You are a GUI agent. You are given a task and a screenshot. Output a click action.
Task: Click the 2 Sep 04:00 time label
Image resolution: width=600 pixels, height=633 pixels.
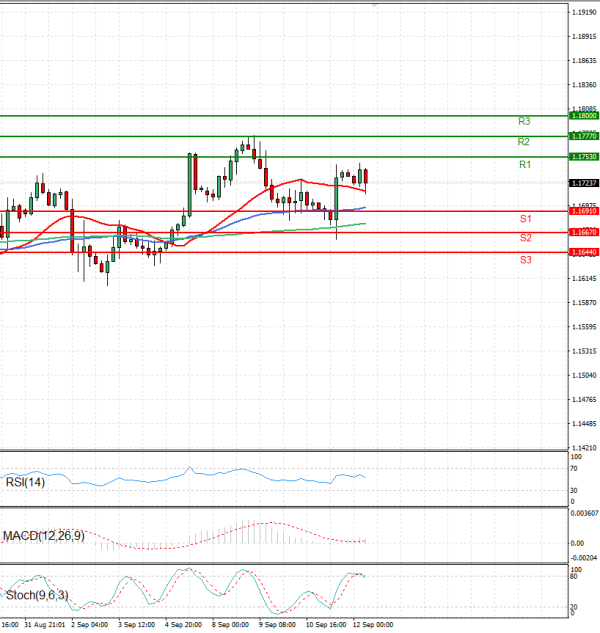point(90,625)
